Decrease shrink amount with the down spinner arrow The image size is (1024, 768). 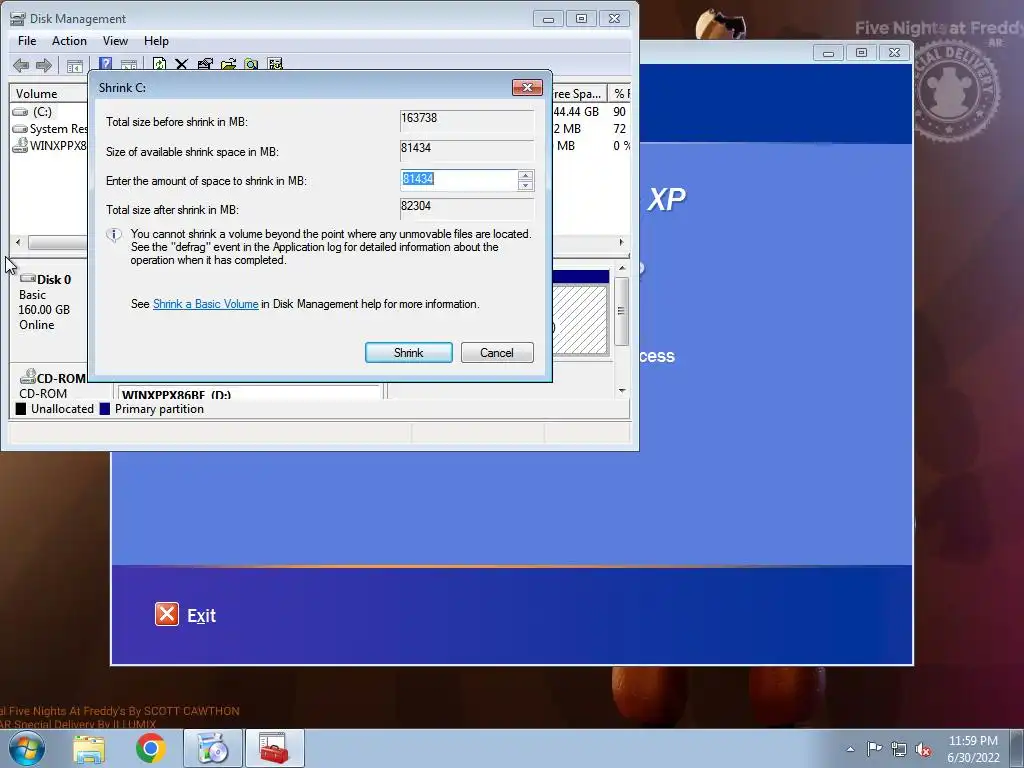point(525,185)
